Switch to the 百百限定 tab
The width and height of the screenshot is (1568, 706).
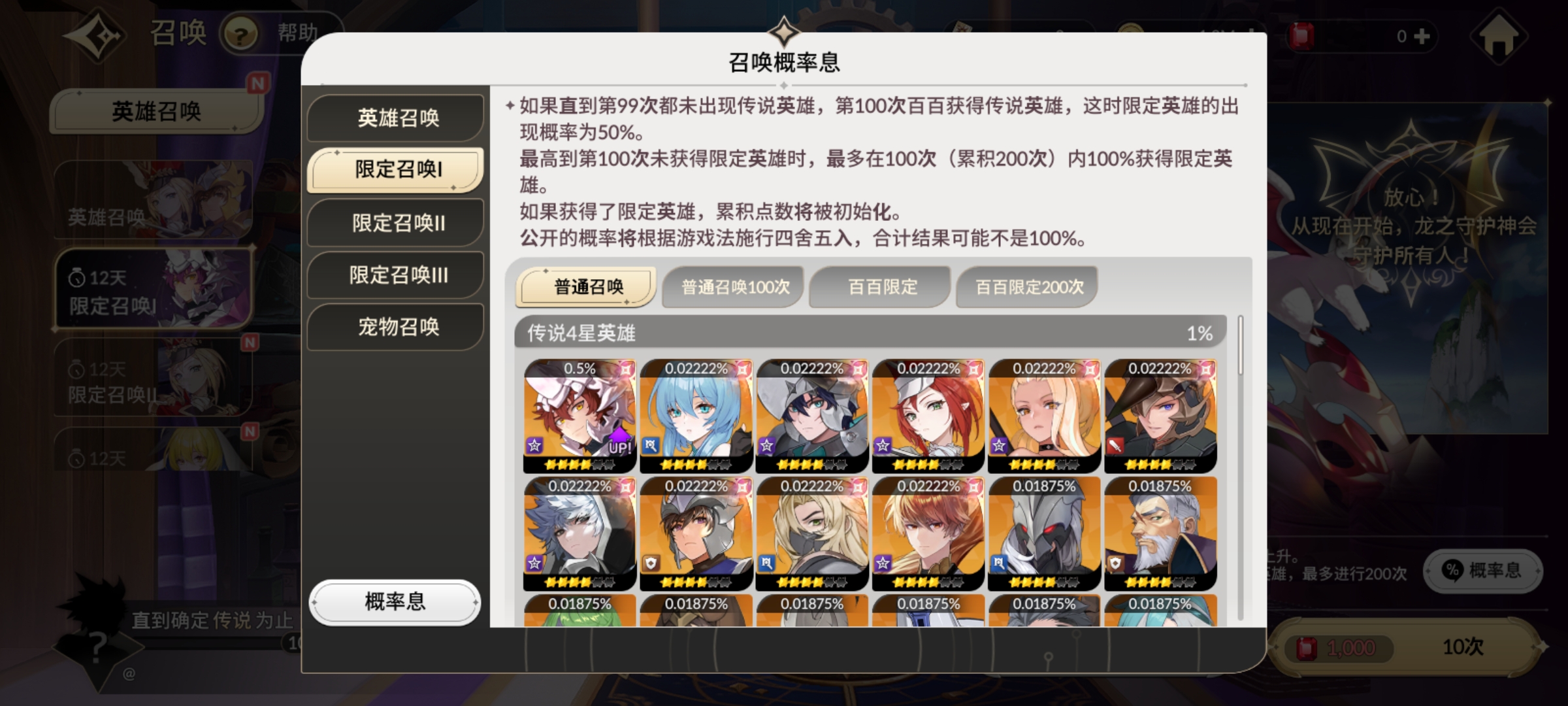882,287
